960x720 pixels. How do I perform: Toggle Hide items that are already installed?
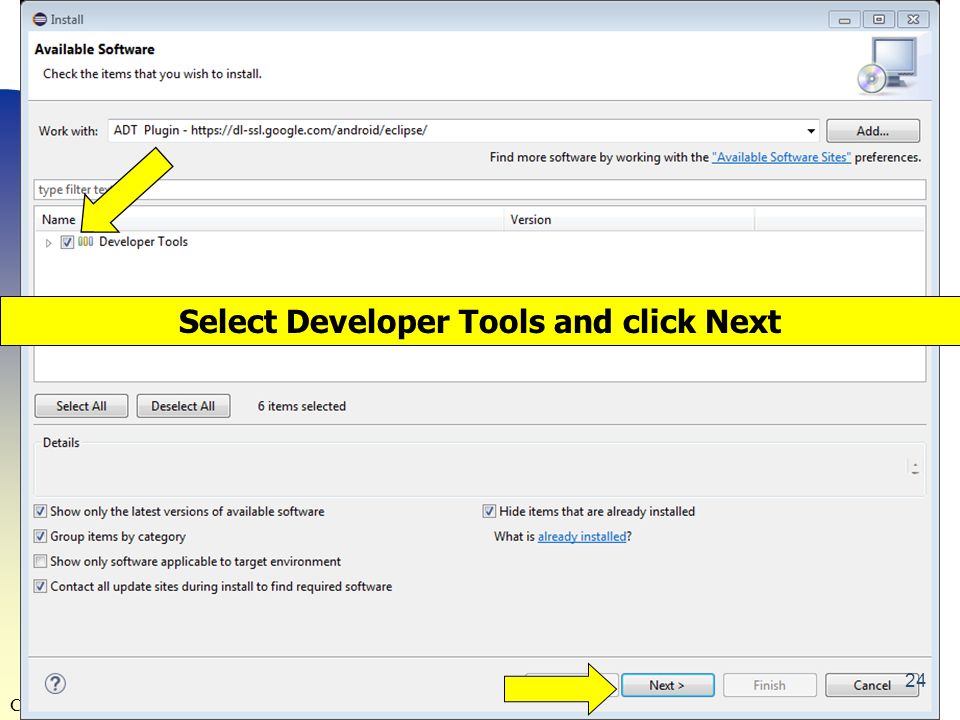[x=489, y=511]
